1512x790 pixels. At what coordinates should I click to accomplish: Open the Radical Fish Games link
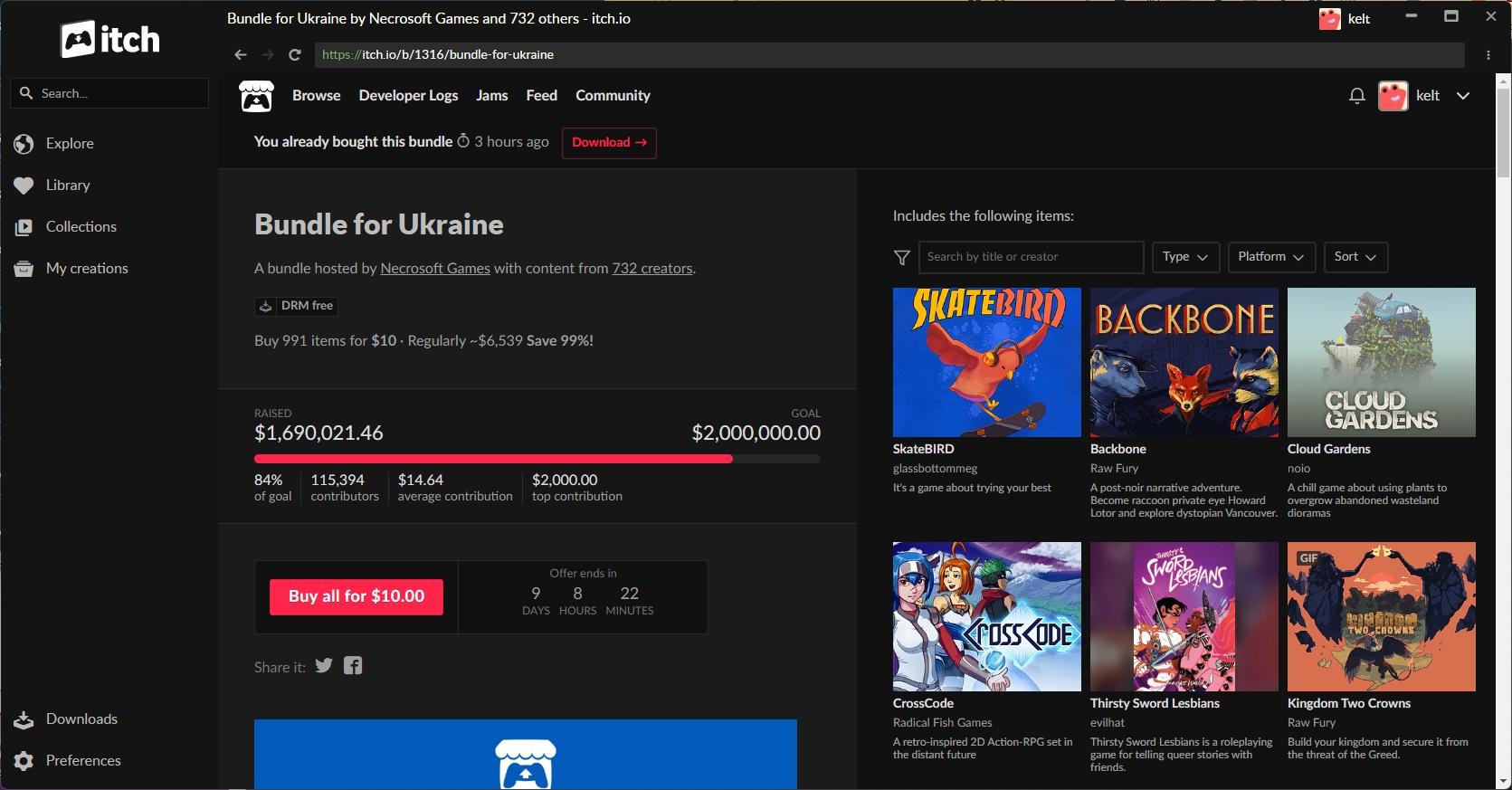[942, 723]
